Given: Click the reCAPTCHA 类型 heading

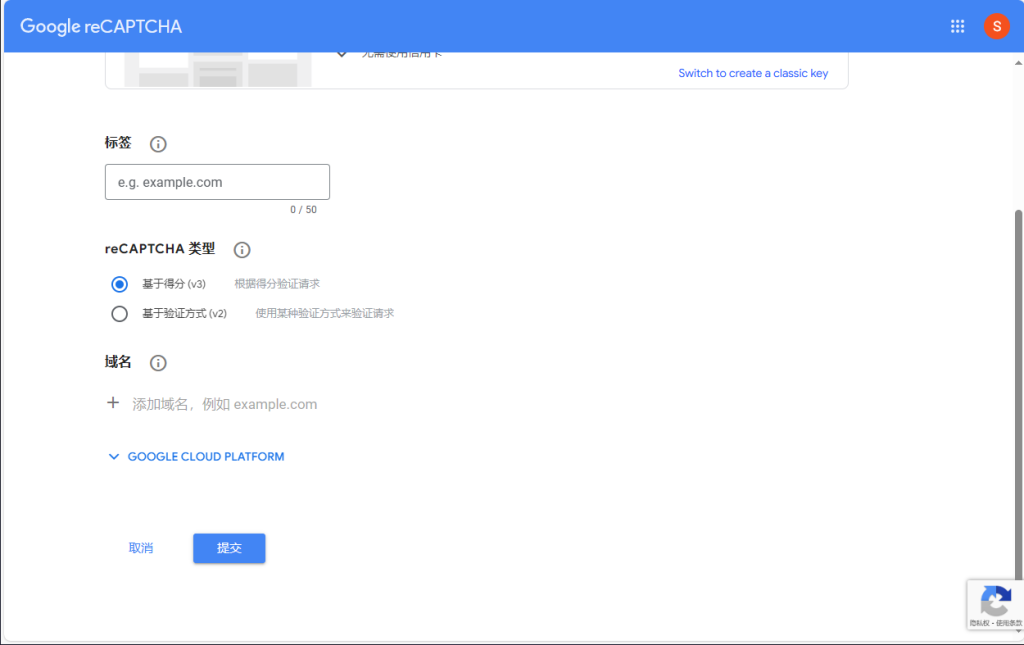Looking at the screenshot, I should [x=160, y=249].
